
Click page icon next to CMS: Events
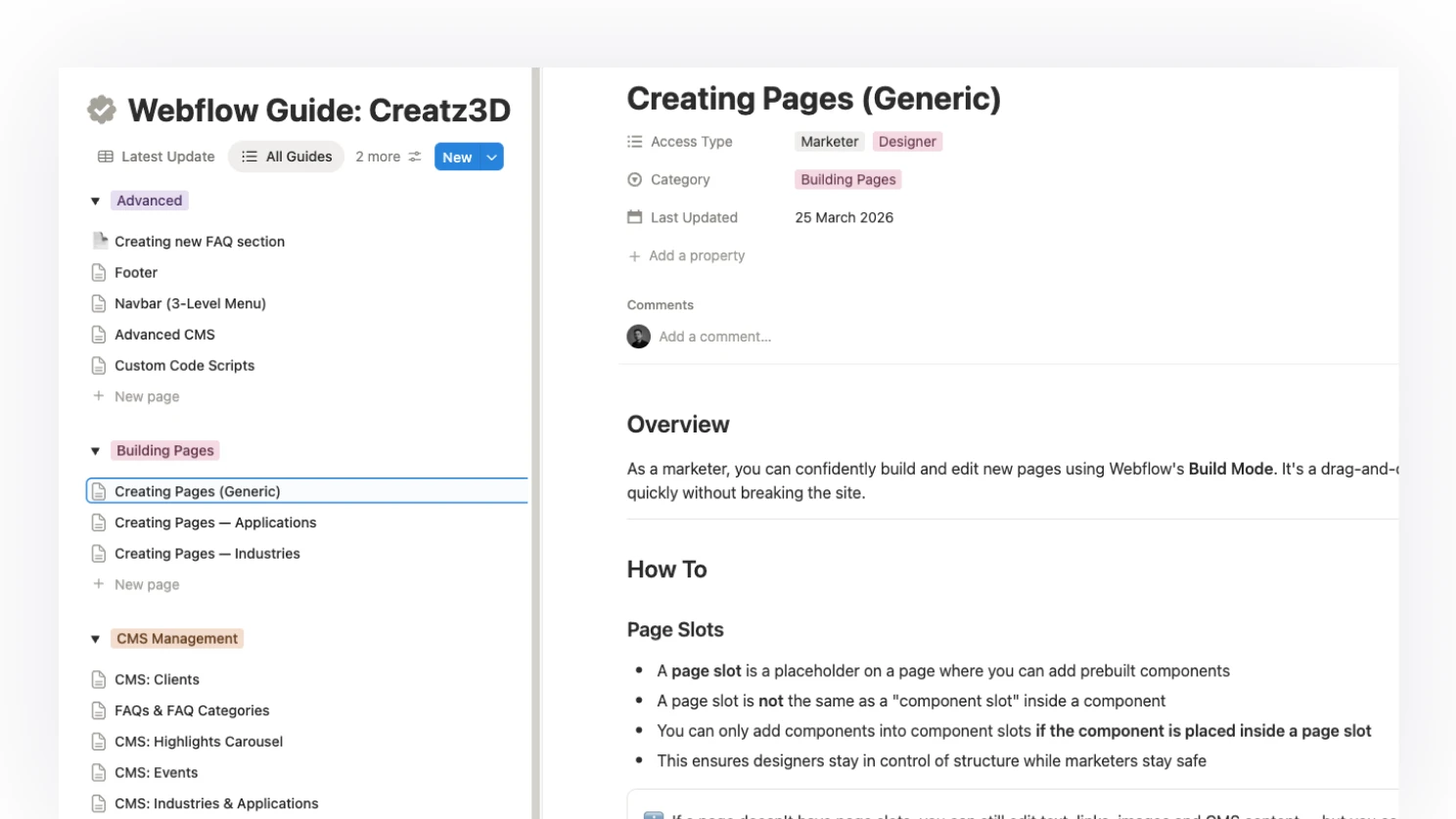[x=99, y=773]
